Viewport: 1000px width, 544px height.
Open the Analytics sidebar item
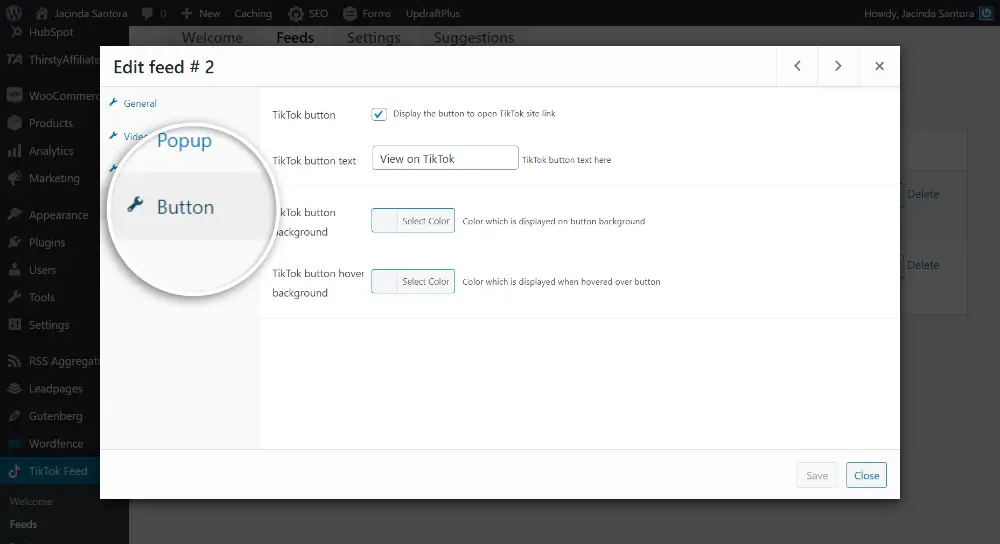50,151
